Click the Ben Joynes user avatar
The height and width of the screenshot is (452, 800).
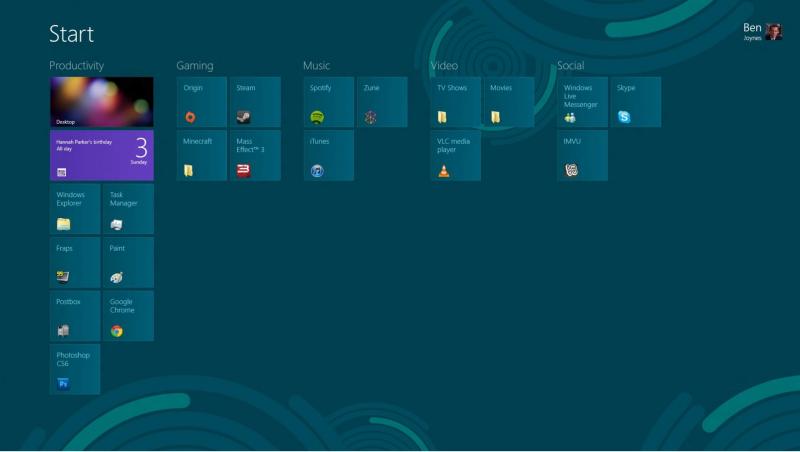coord(773,32)
